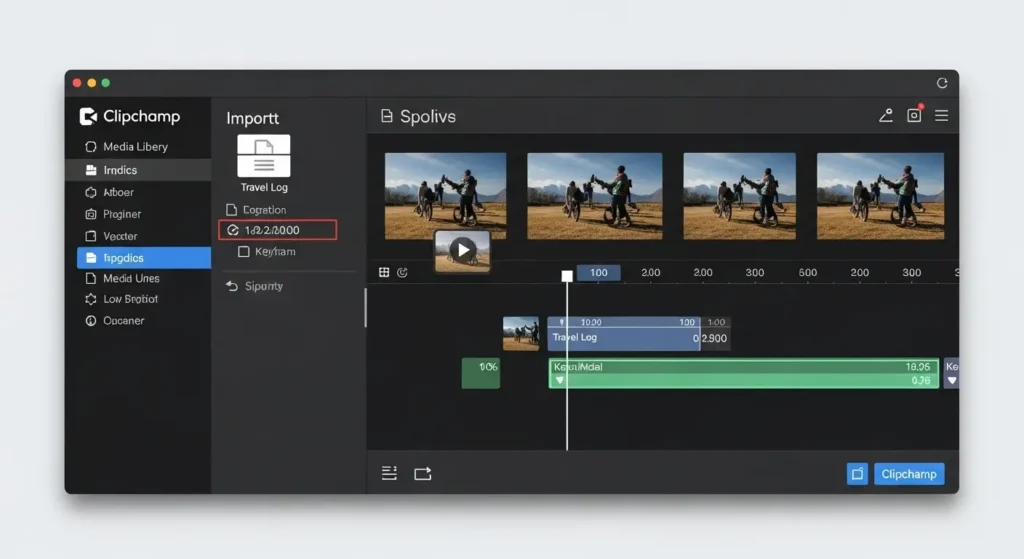Screen dimensions: 1024x559
Task: Select the second video preview thumbnail
Action: pyautogui.click(x=595, y=196)
